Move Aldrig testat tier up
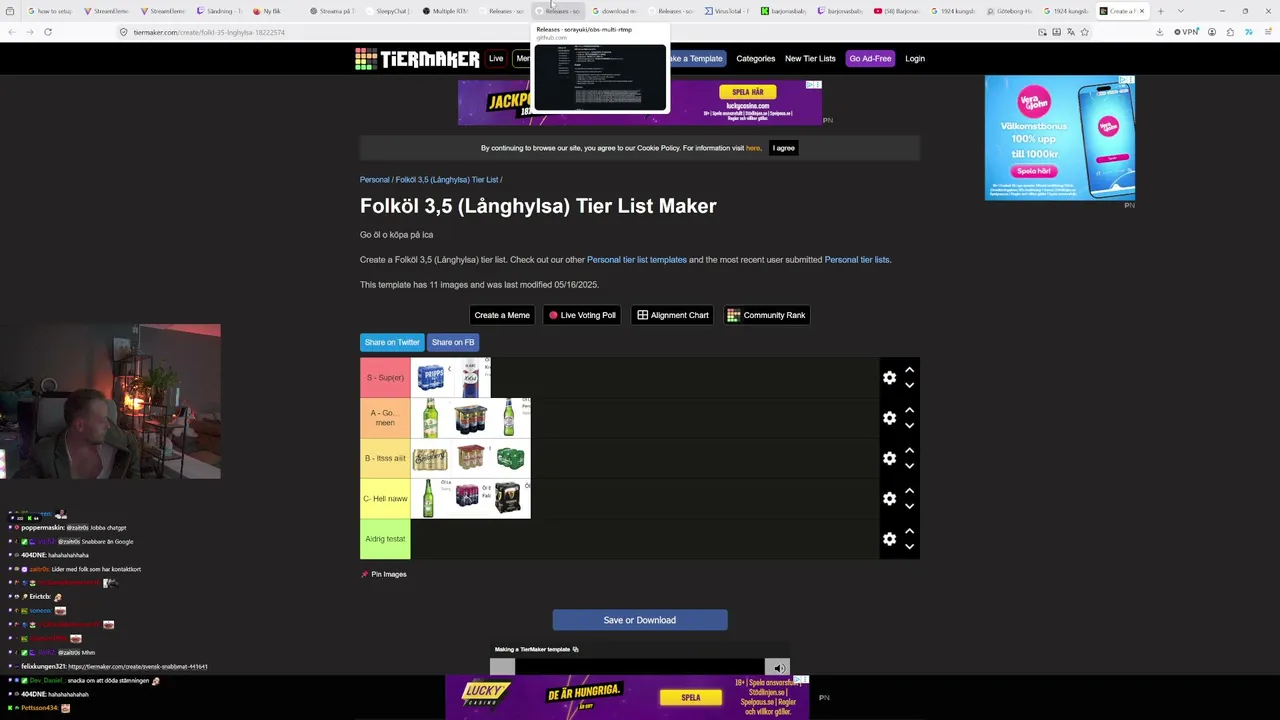The width and height of the screenshot is (1280, 720). 909,531
